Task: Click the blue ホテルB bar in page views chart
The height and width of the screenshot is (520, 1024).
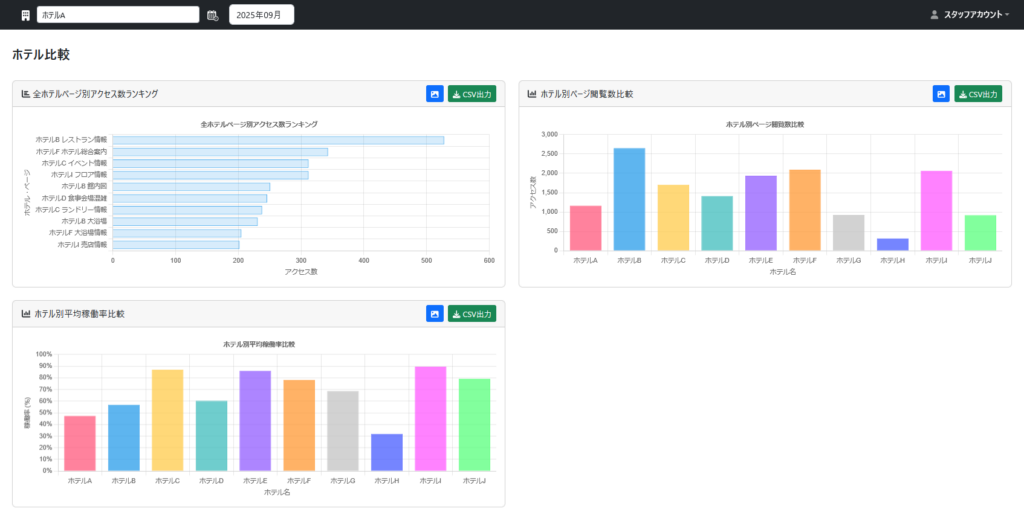Action: pyautogui.click(x=630, y=199)
